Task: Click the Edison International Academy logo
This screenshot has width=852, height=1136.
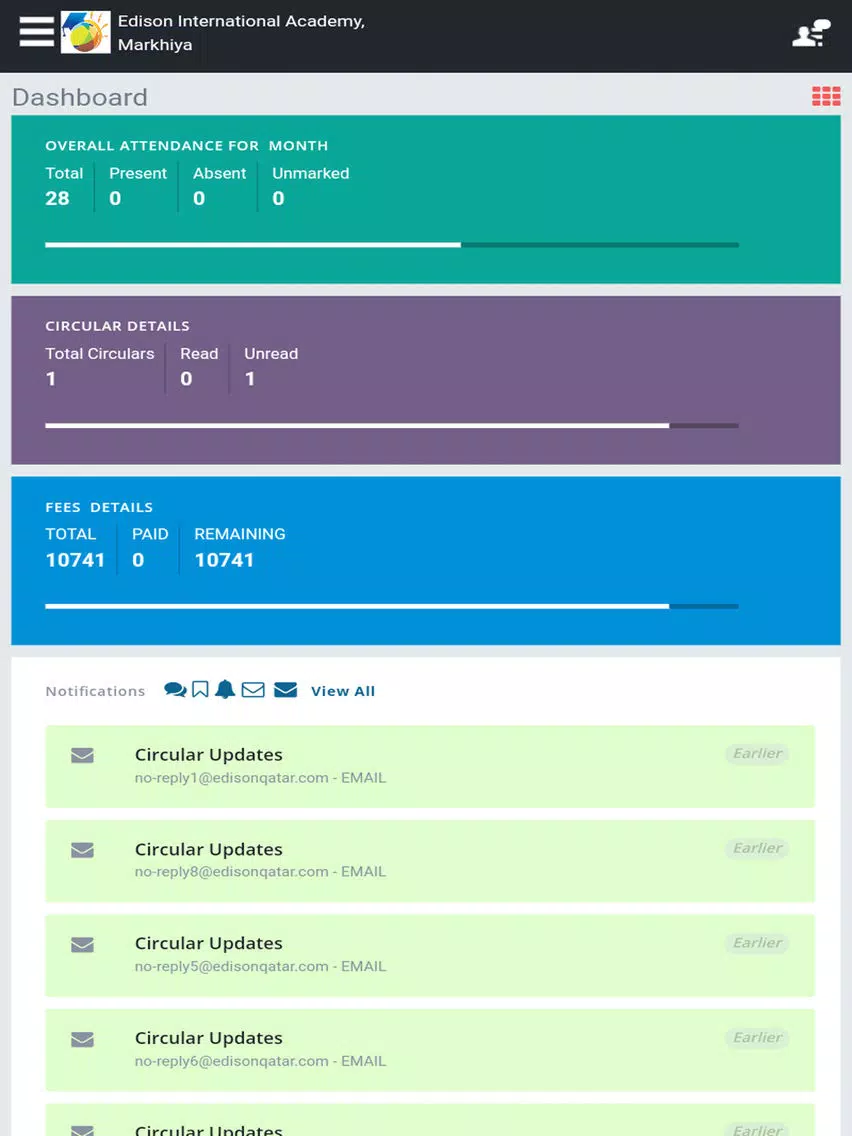Action: point(85,32)
